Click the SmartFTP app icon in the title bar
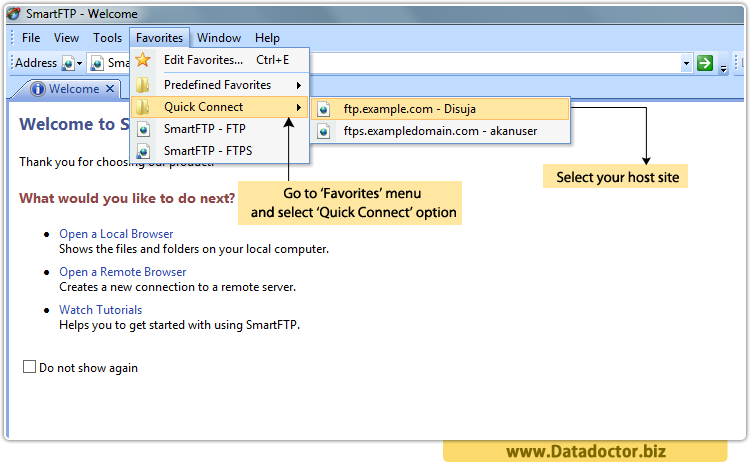750x462 pixels. click(x=13, y=14)
